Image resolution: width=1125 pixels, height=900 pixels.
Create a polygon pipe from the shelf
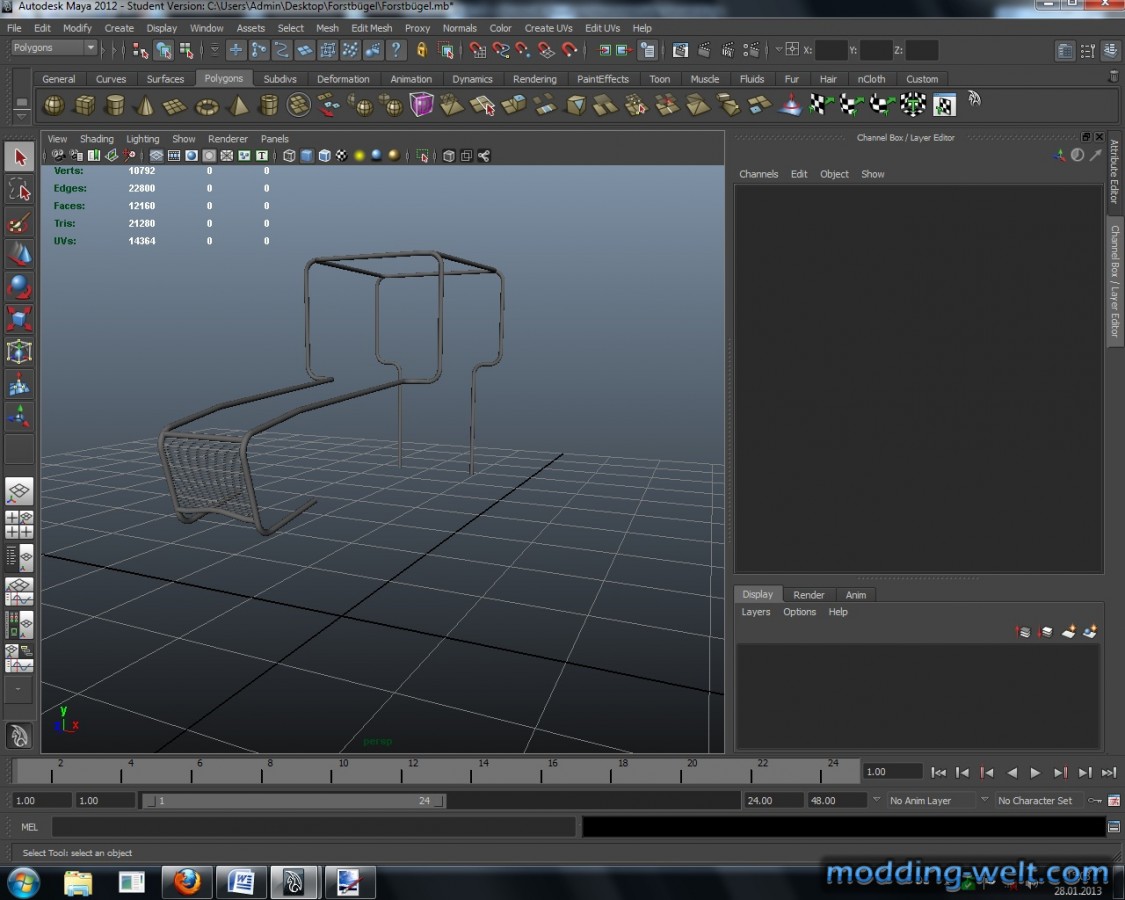[268, 106]
